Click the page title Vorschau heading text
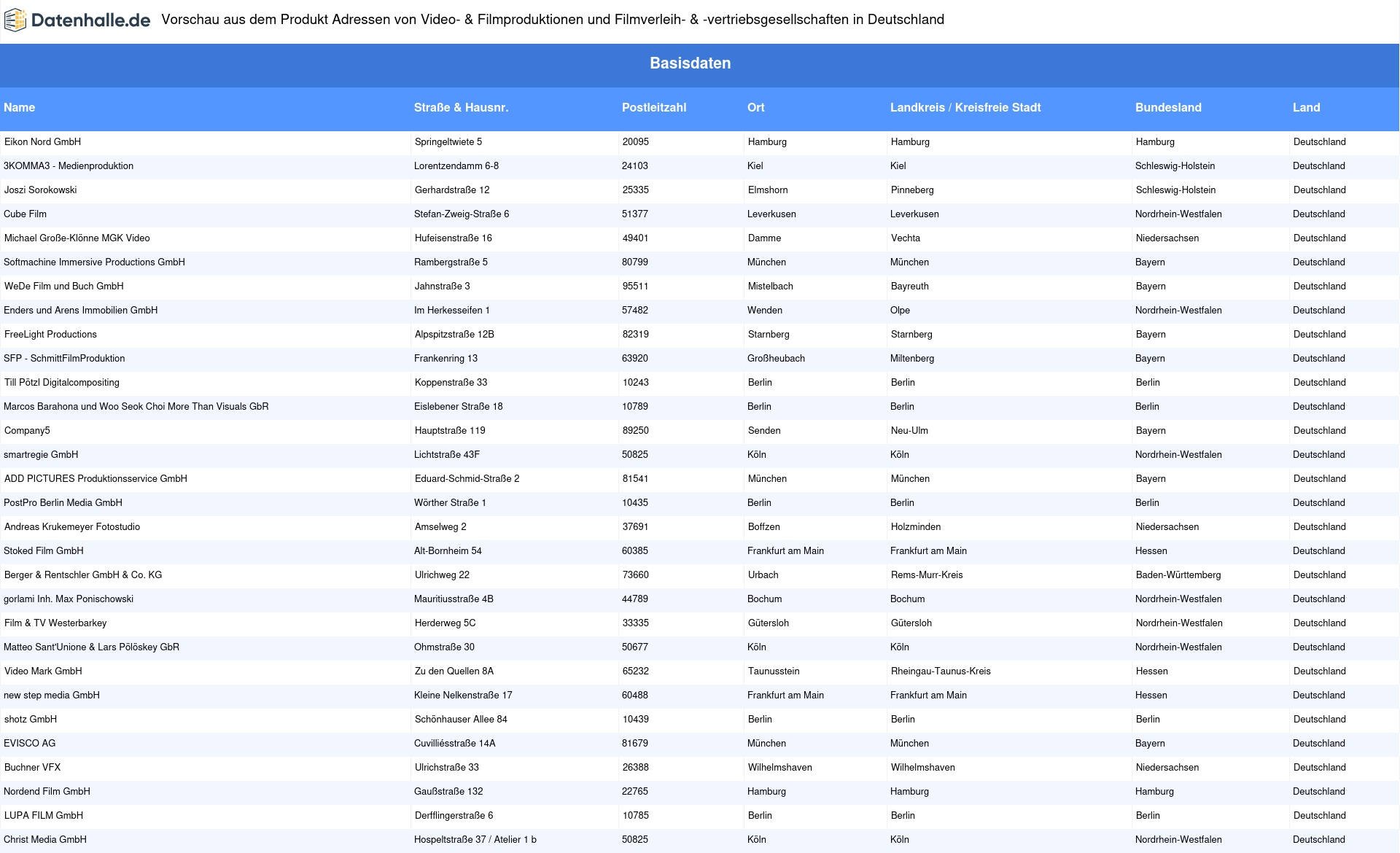The width and height of the screenshot is (1400, 853). tap(553, 20)
